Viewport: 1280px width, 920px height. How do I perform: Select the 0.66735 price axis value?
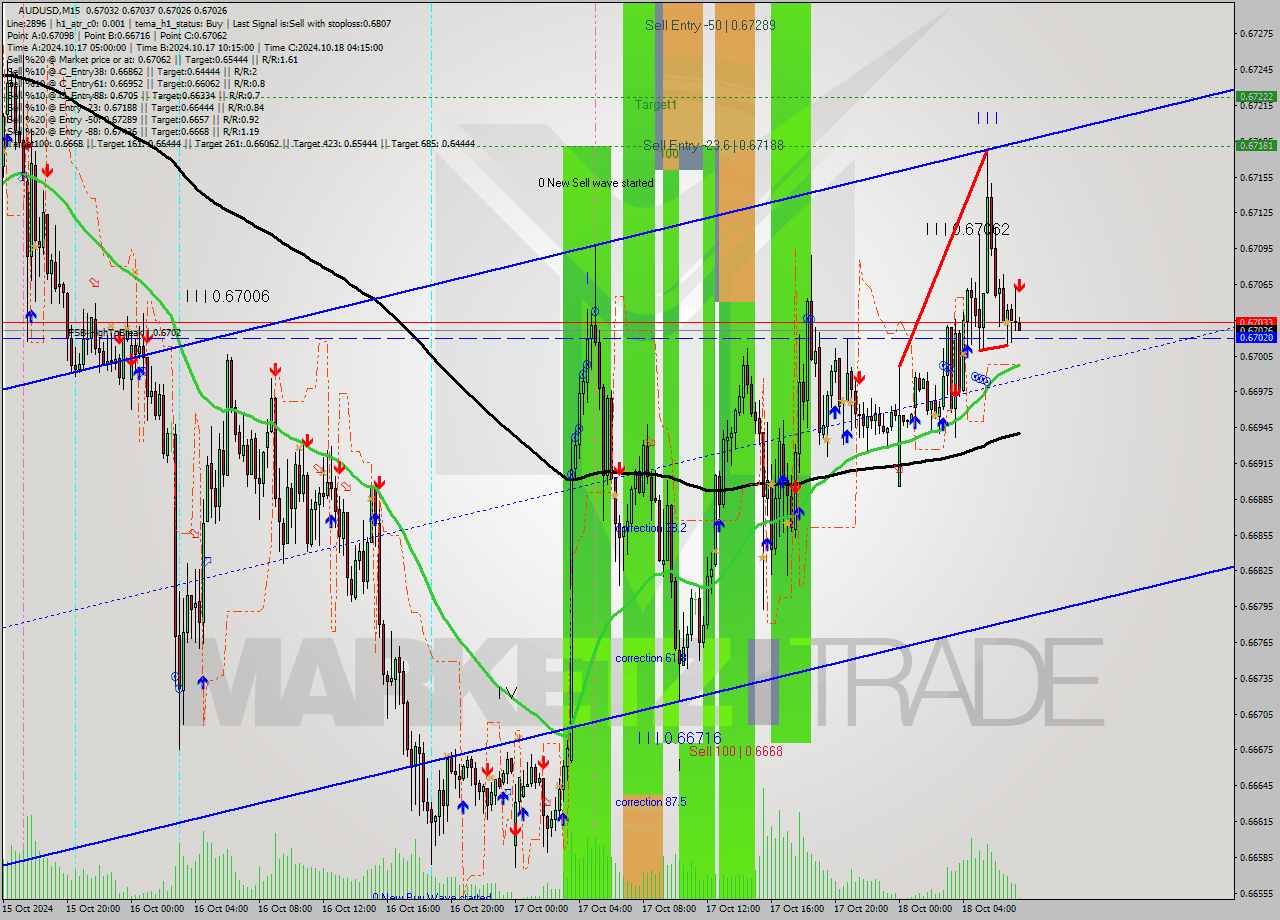click(1256, 678)
